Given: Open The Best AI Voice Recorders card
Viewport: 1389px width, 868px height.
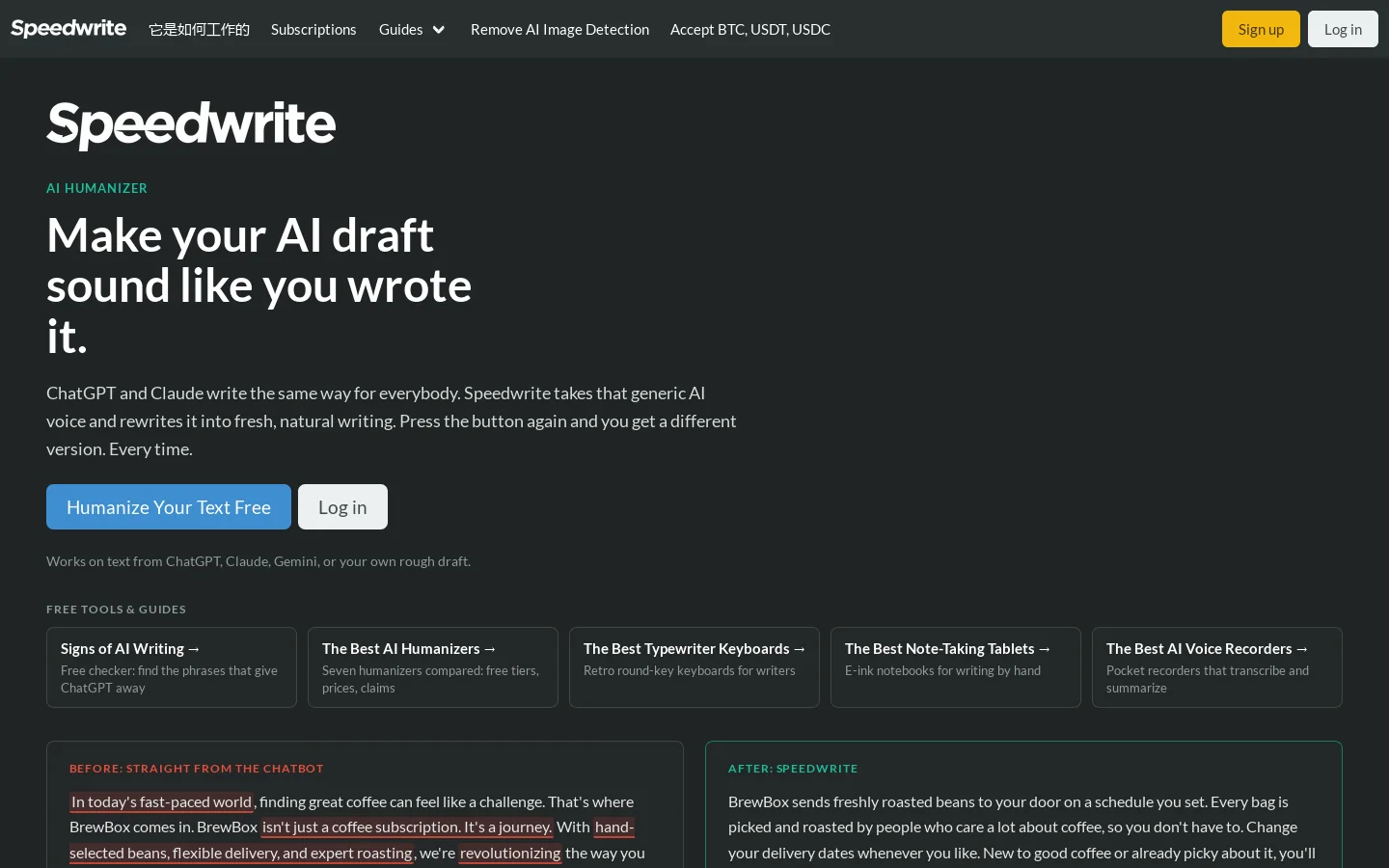Looking at the screenshot, I should [x=1217, y=667].
